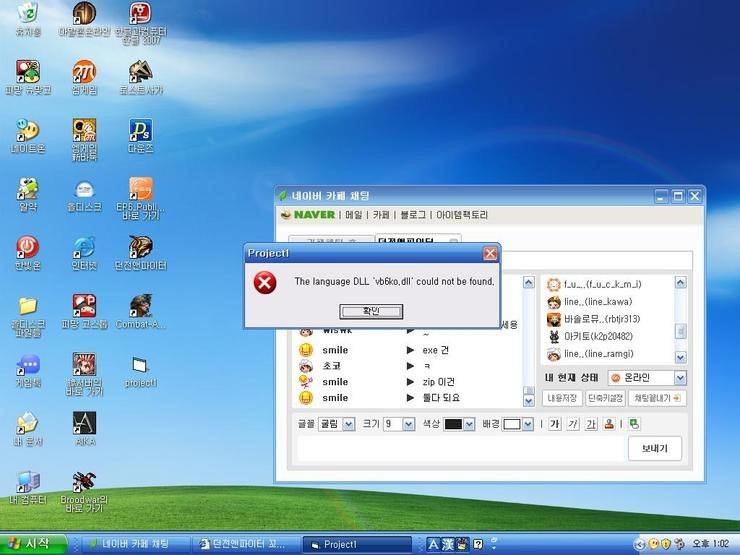Select the 한글 2007 desktop shortcut
The height and width of the screenshot is (555, 740).
pyautogui.click(x=141, y=23)
